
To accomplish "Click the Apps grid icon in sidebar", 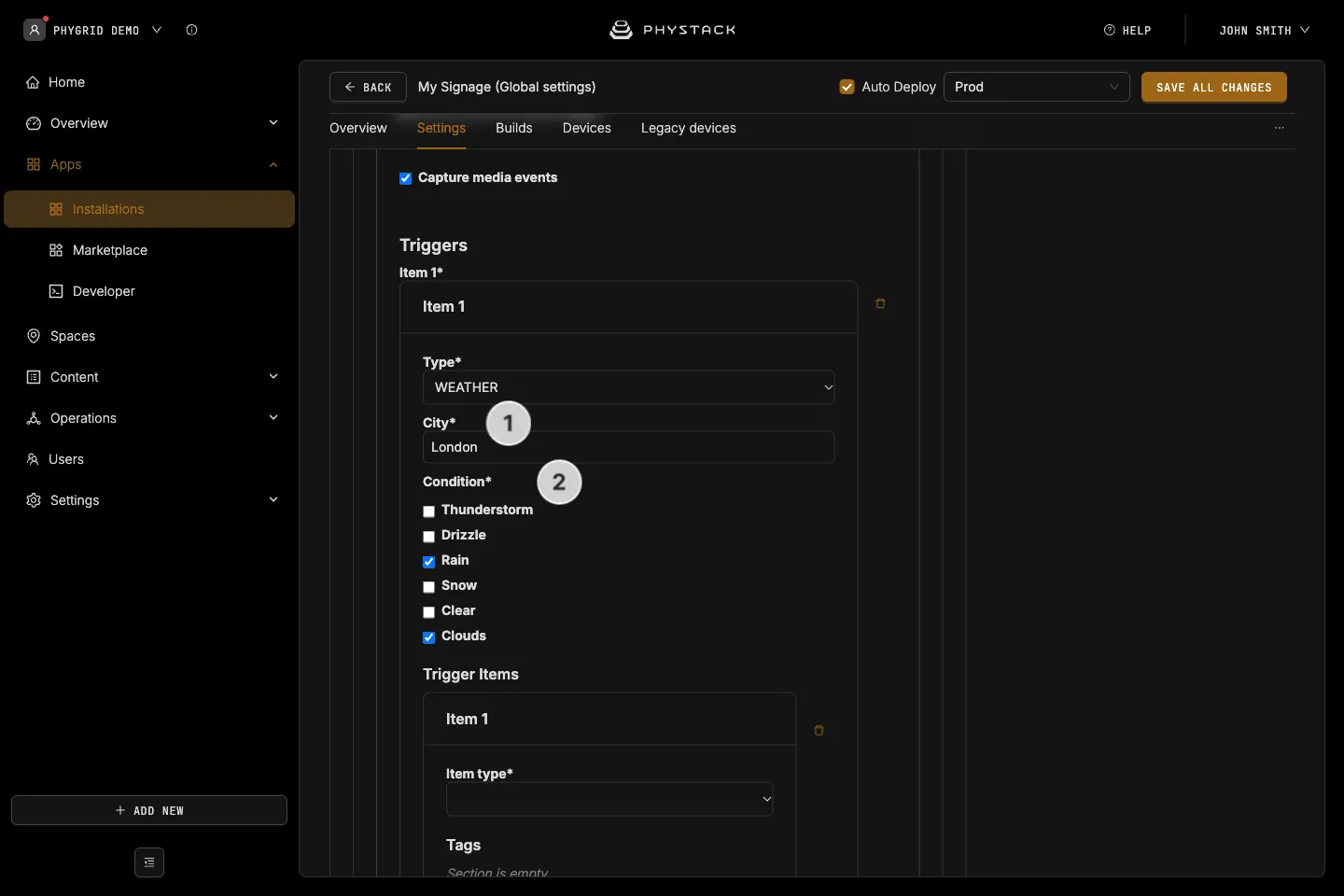I will coord(34,164).
